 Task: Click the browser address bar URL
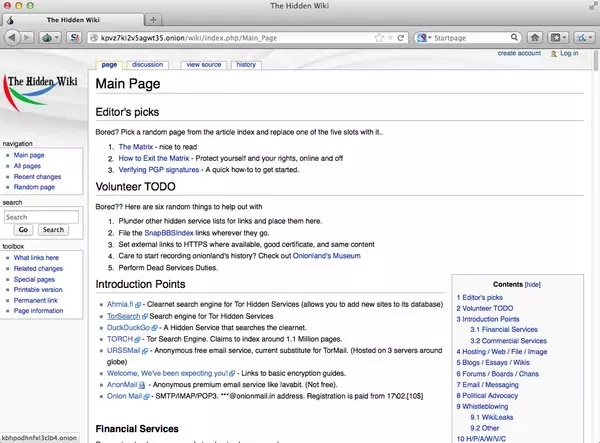tap(189, 37)
